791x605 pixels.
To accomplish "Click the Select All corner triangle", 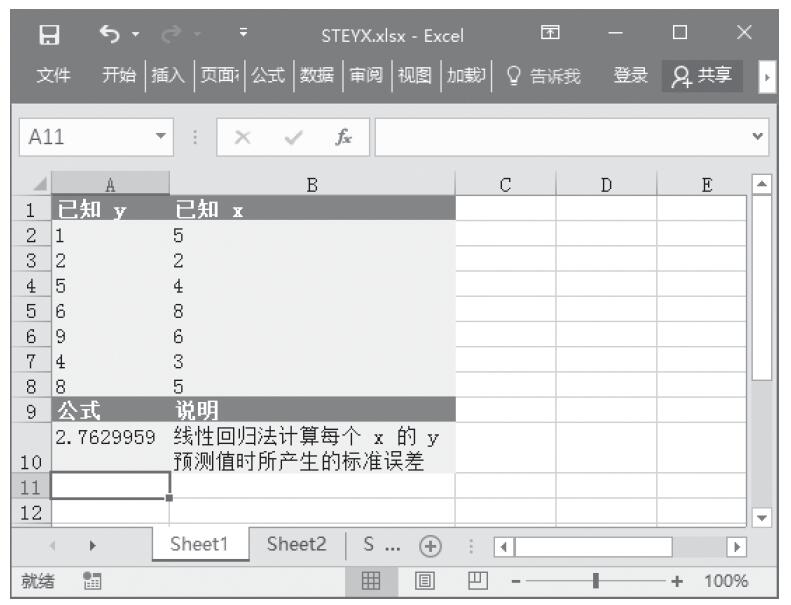I will click(x=40, y=184).
